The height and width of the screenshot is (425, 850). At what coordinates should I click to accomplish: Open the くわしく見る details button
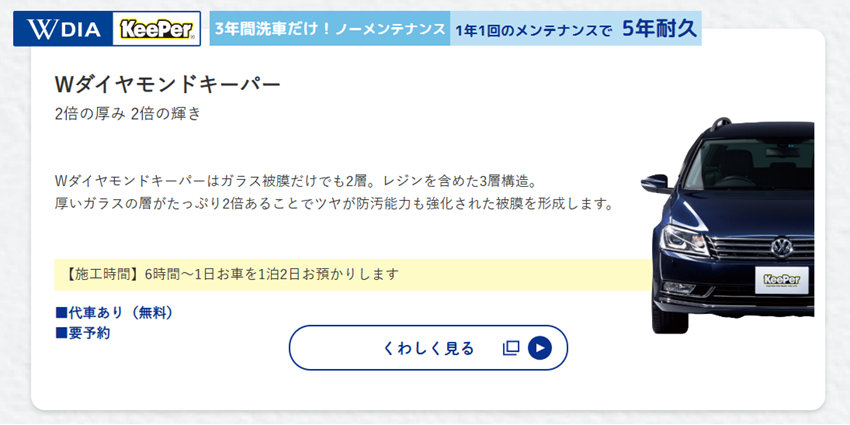(428, 348)
